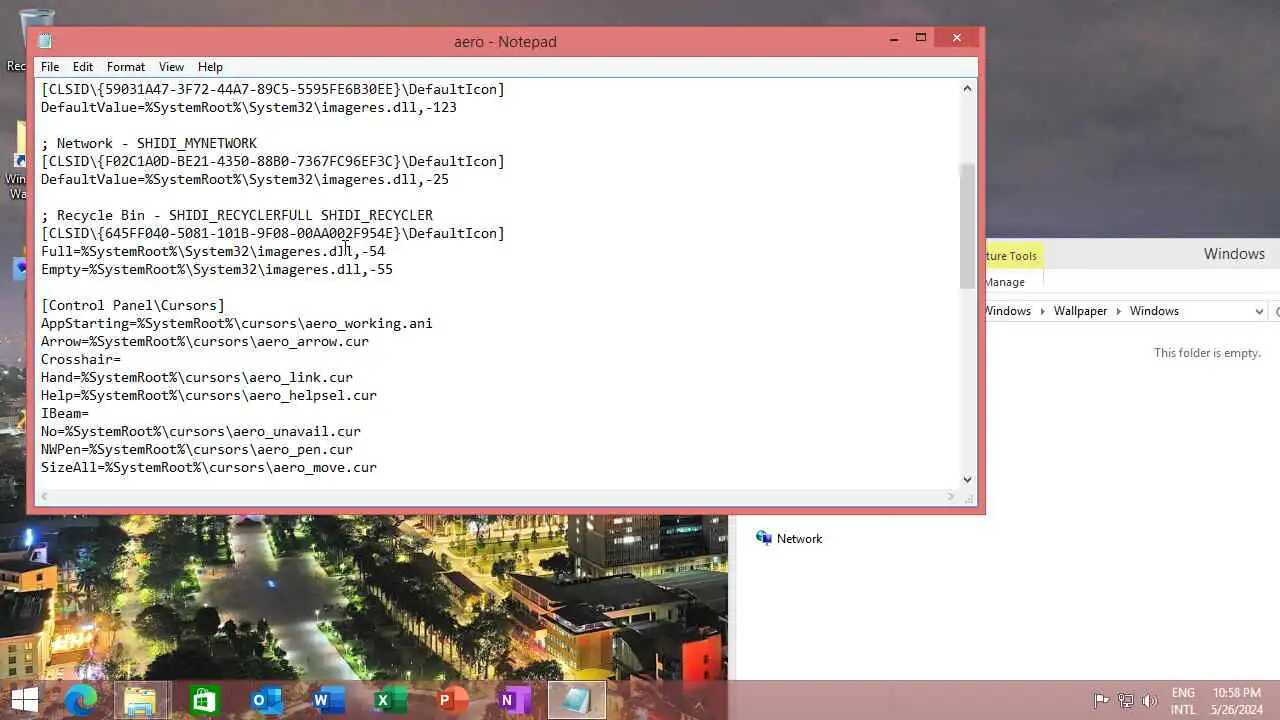Open Action Center flag tray icon
The height and width of the screenshot is (720, 1280).
(x=1100, y=701)
